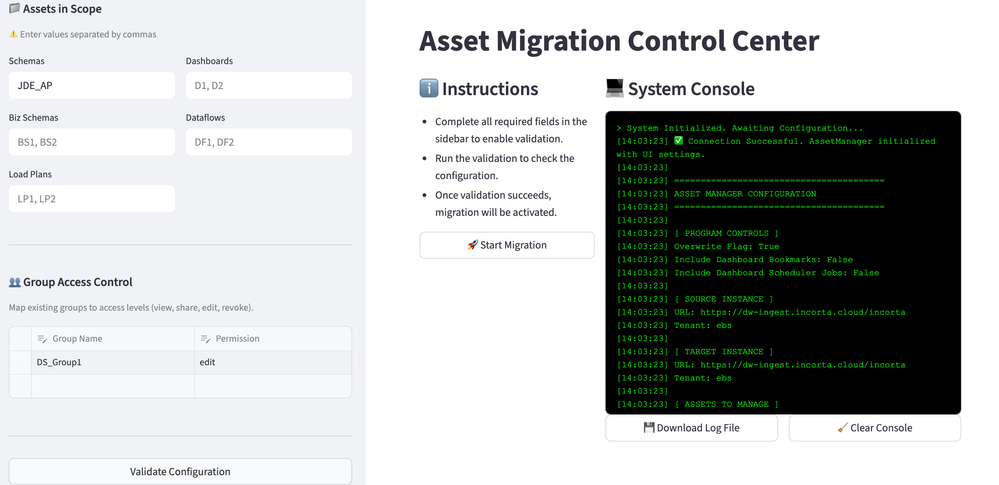Image resolution: width=999 pixels, height=485 pixels.
Task: Click the System Initialized console line
Action: pyautogui.click(x=740, y=128)
